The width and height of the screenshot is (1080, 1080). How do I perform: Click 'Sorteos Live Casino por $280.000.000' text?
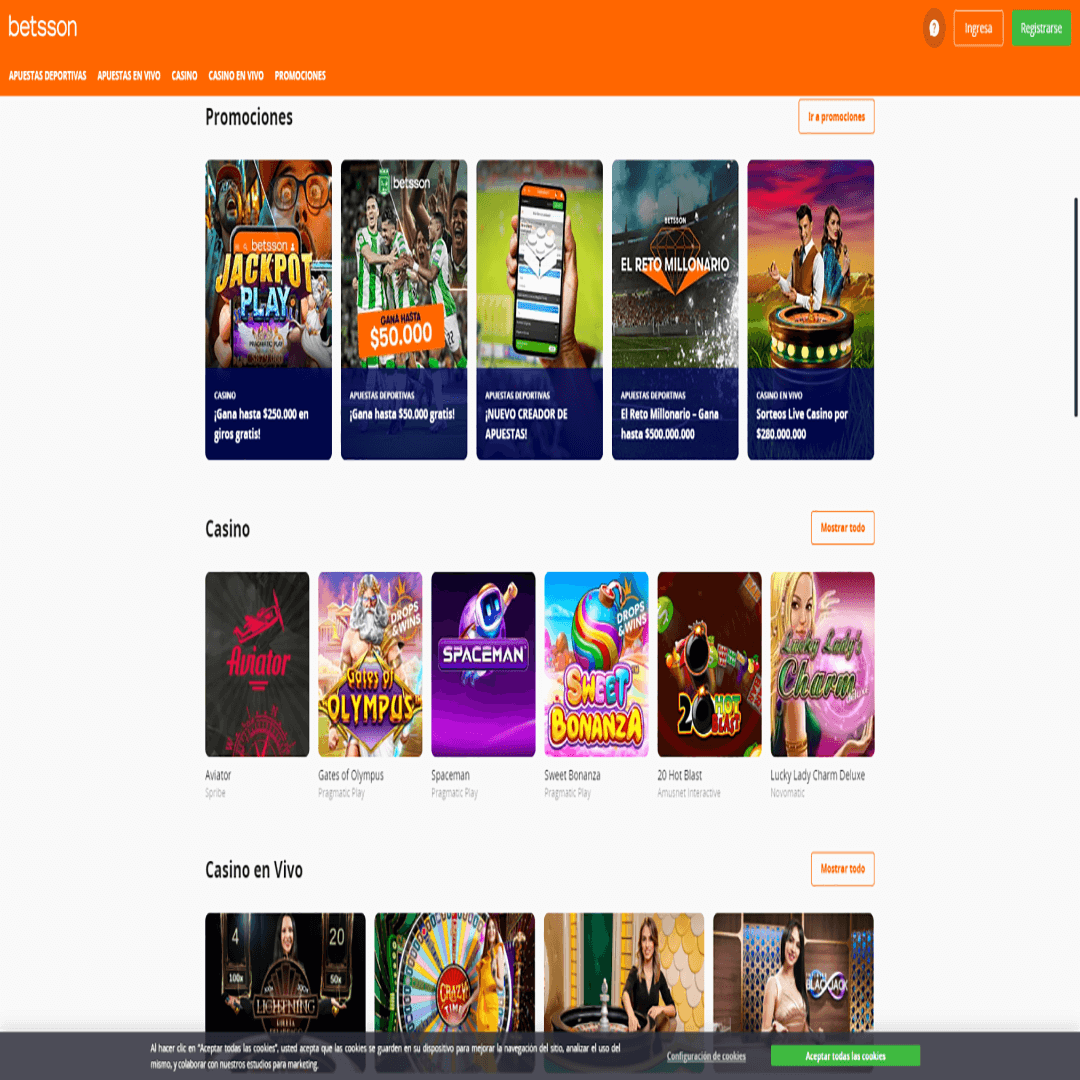click(802, 424)
